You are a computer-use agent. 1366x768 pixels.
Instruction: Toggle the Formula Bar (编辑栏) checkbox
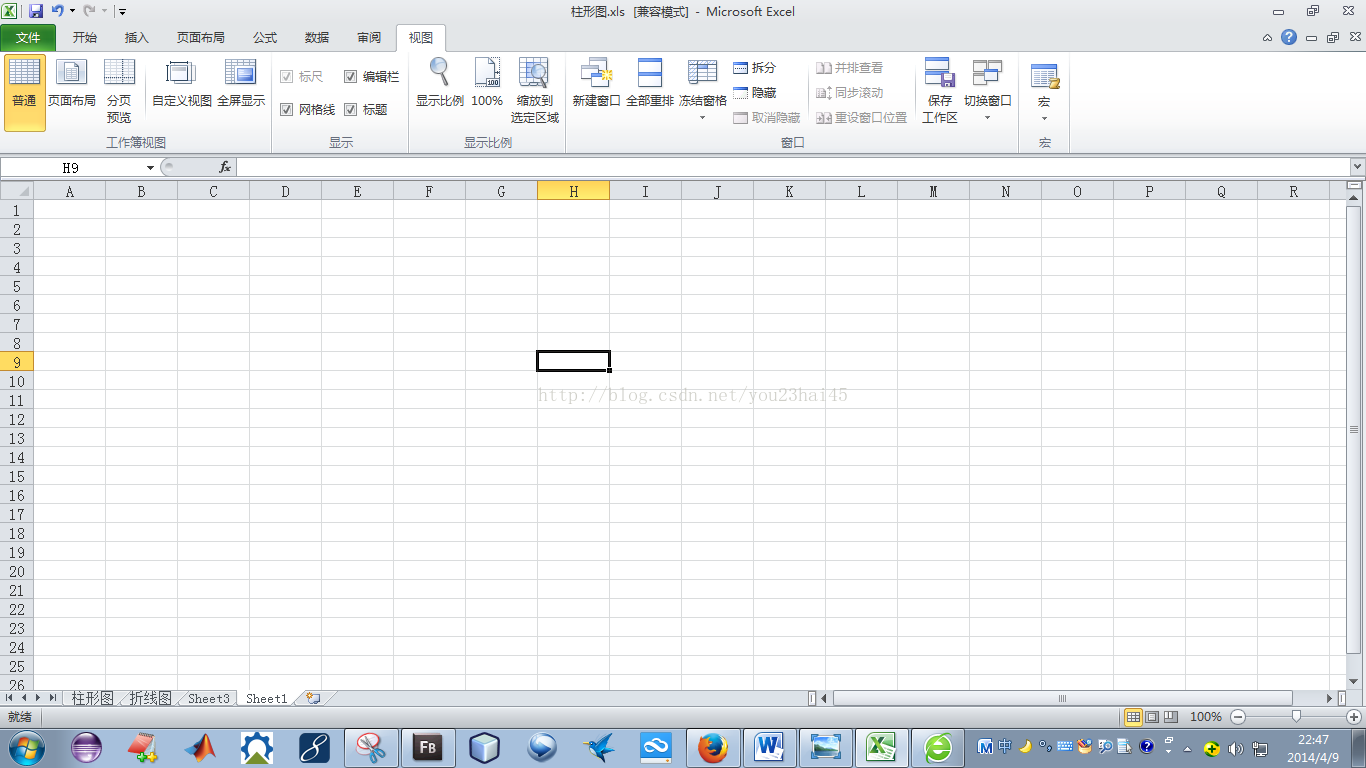point(351,77)
